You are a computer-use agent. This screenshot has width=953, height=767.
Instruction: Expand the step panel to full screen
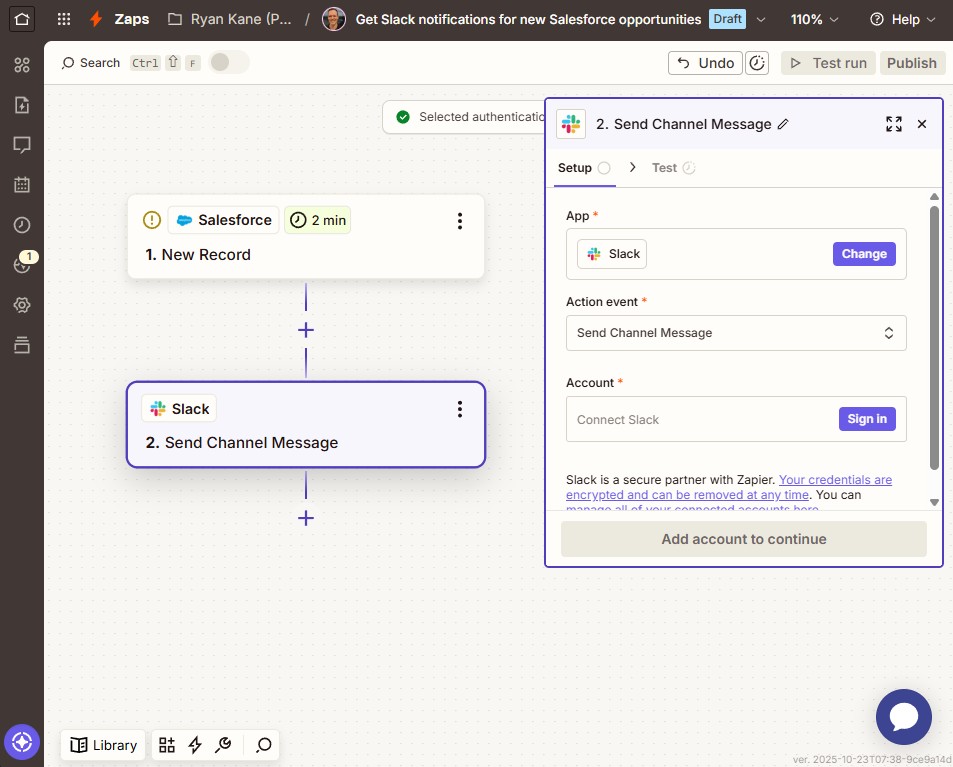pyautogui.click(x=893, y=124)
